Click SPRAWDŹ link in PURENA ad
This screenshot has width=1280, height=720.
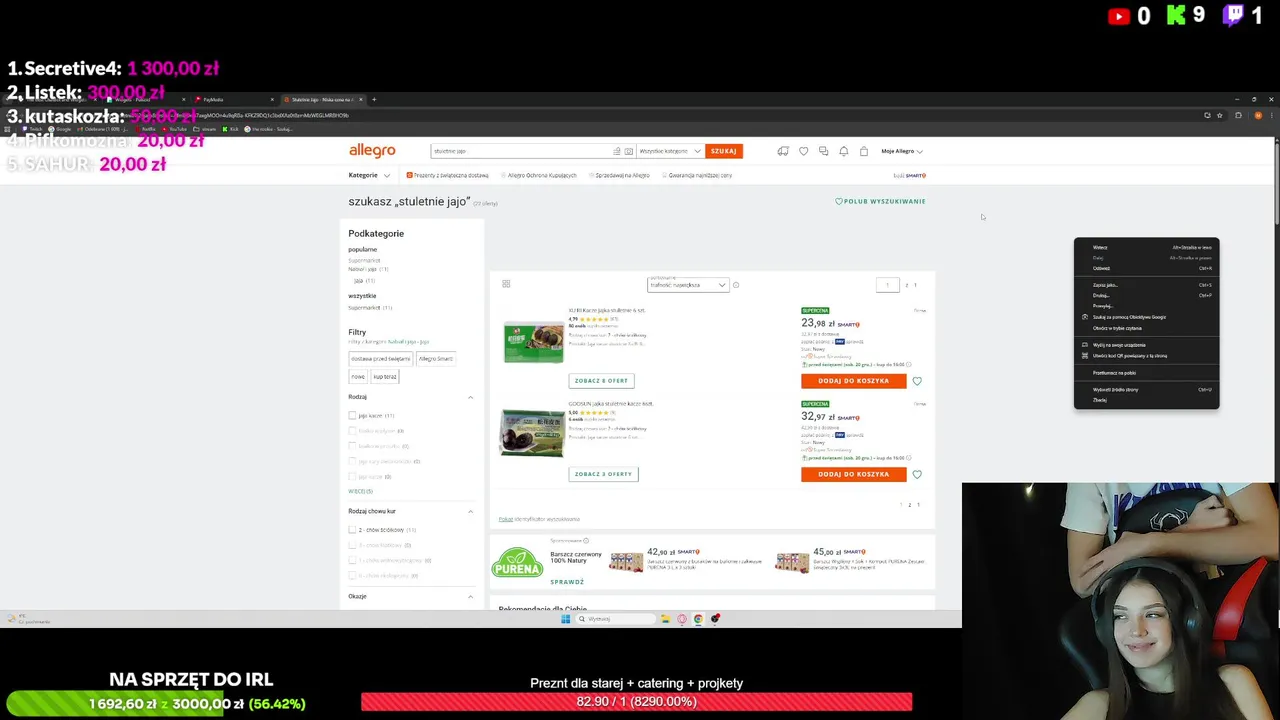point(567,582)
